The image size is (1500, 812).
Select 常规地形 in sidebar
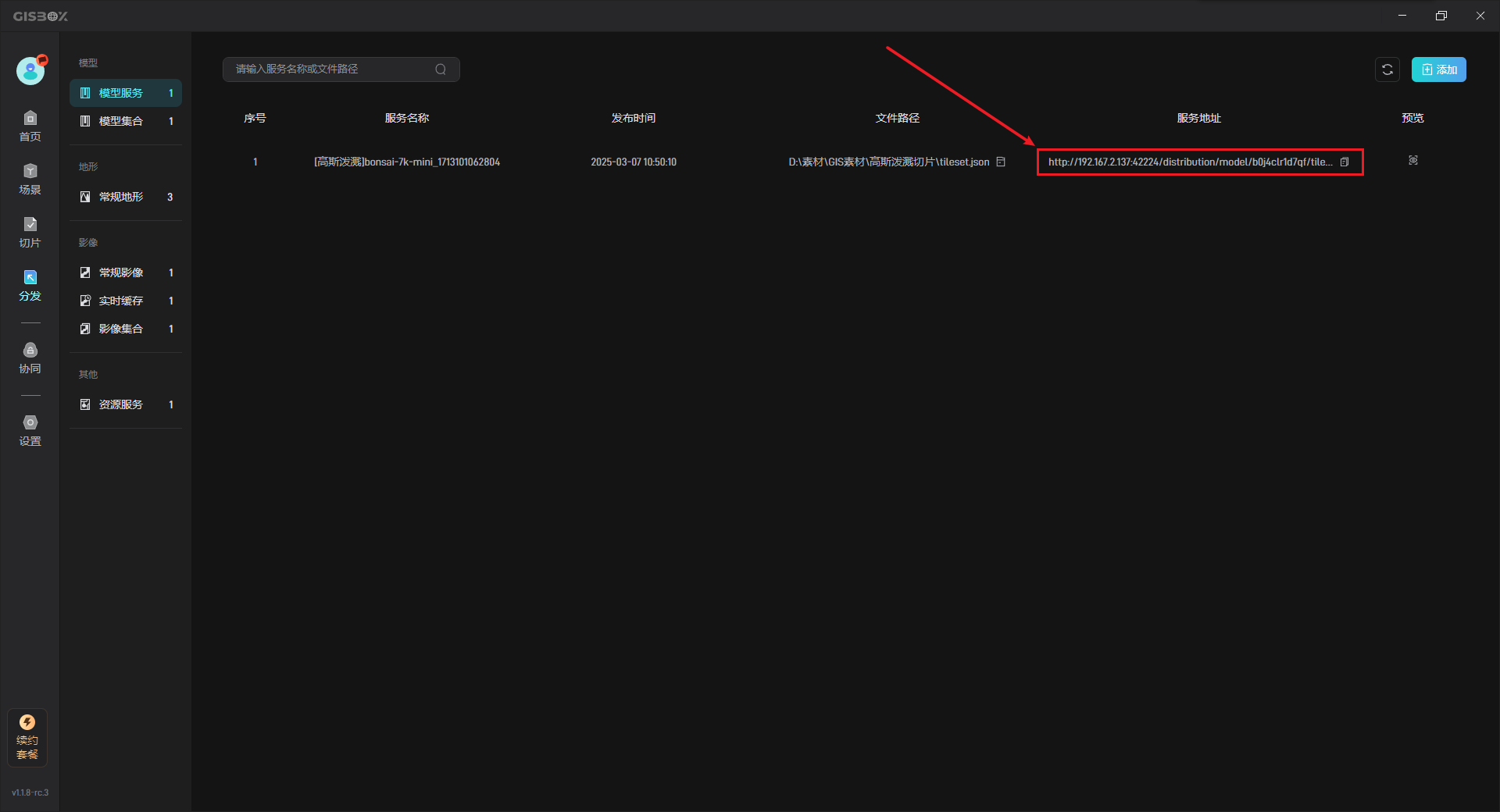(x=126, y=197)
